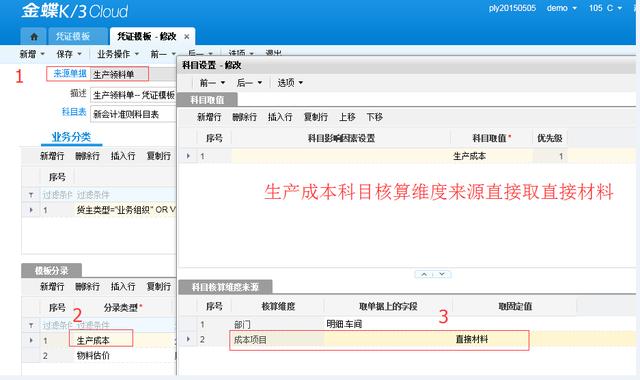Screen dimensions: 640x380
Task: Click 复制行 in 业务分类 section
Action: coord(158,156)
